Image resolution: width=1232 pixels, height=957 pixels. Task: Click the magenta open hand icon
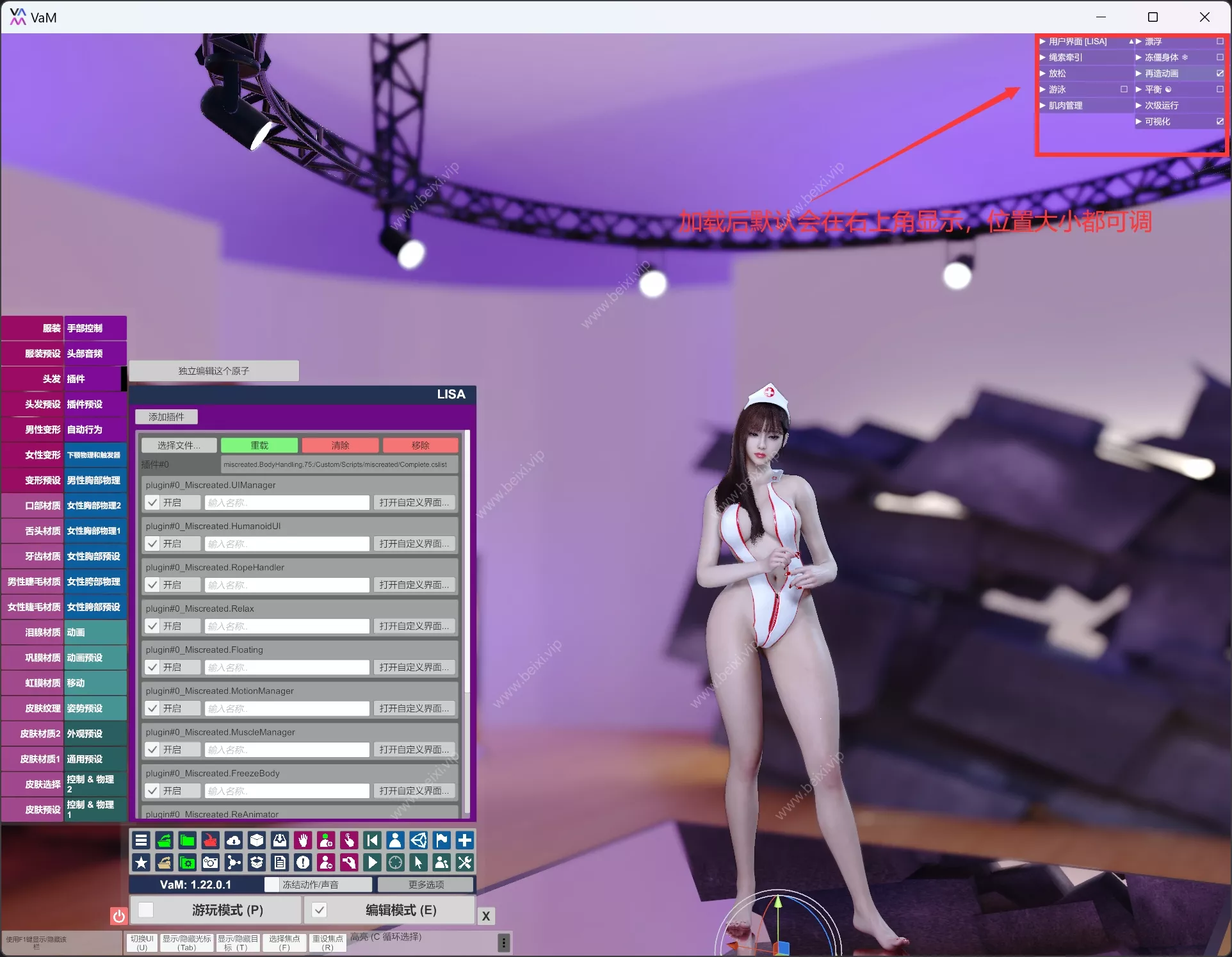[x=303, y=840]
